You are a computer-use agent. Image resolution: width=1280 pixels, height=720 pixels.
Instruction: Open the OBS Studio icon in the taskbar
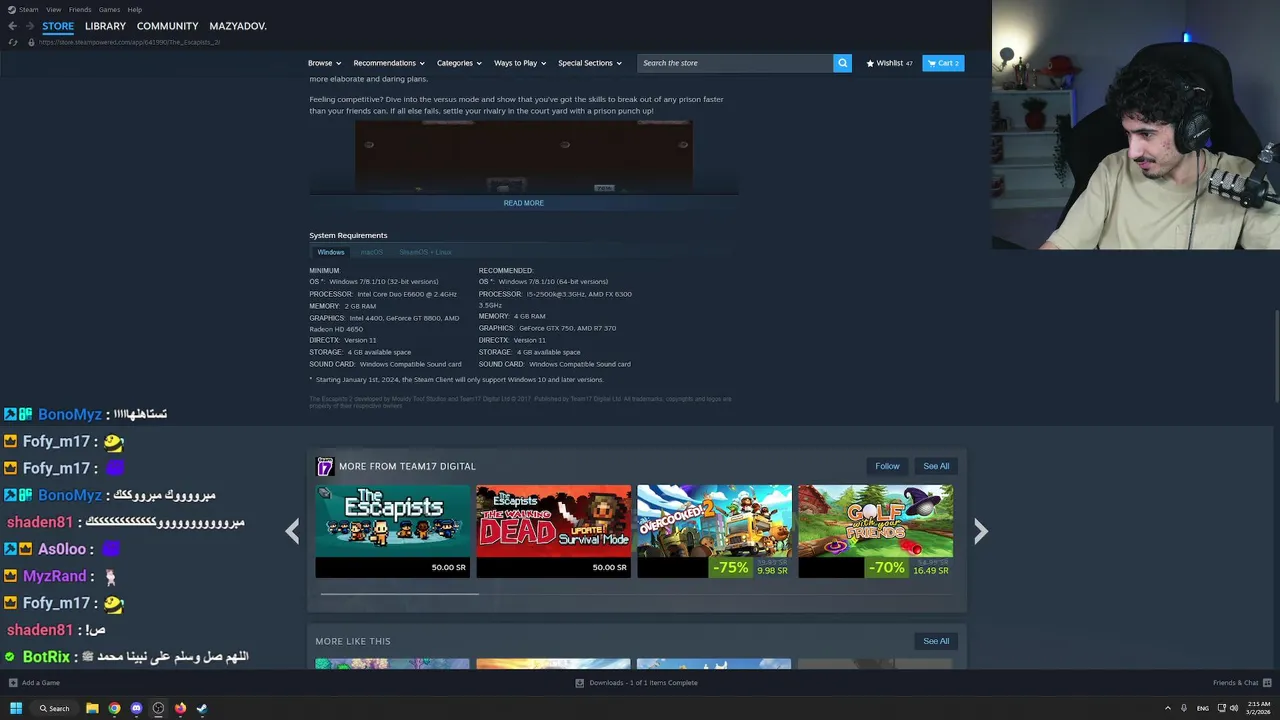[158, 708]
